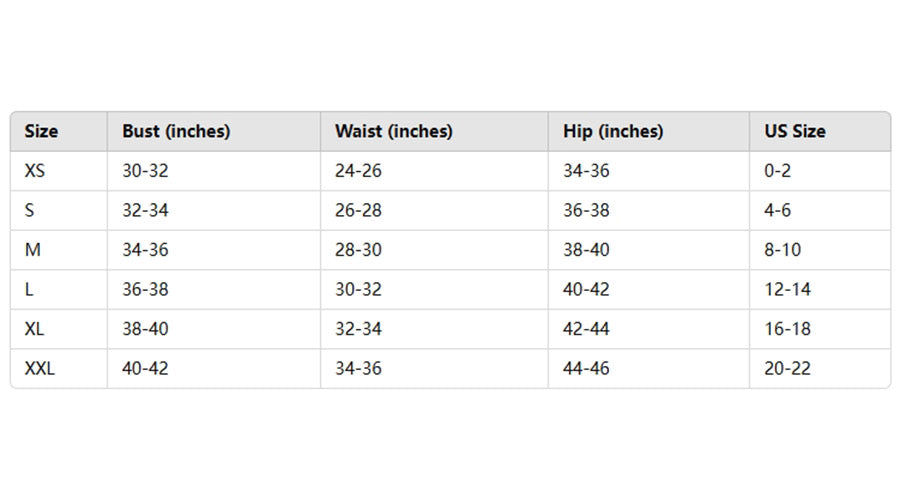Click hip value 40-42
This screenshot has width=900, height=500.
(586, 290)
